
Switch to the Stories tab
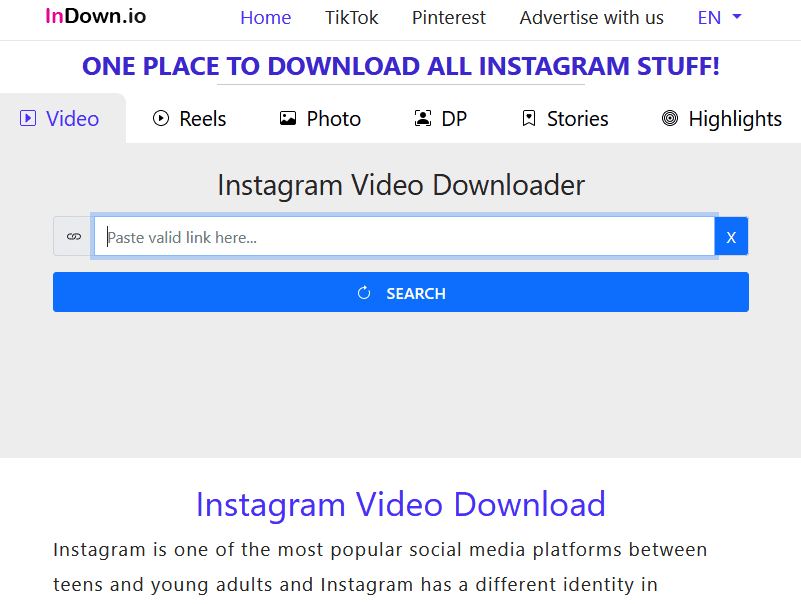coord(565,119)
